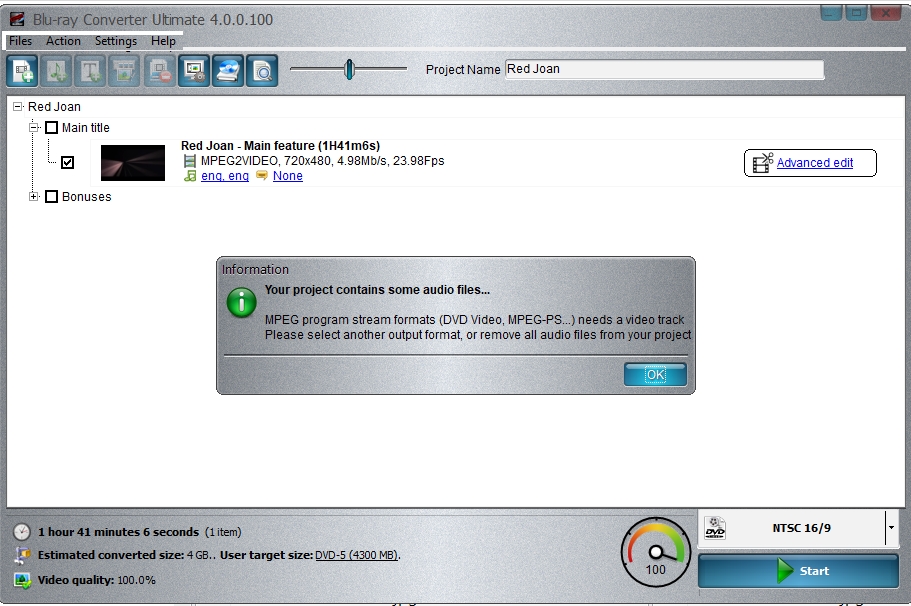This screenshot has width=911, height=606.
Task: Click the video quality picture icon
Action: pos(23,580)
